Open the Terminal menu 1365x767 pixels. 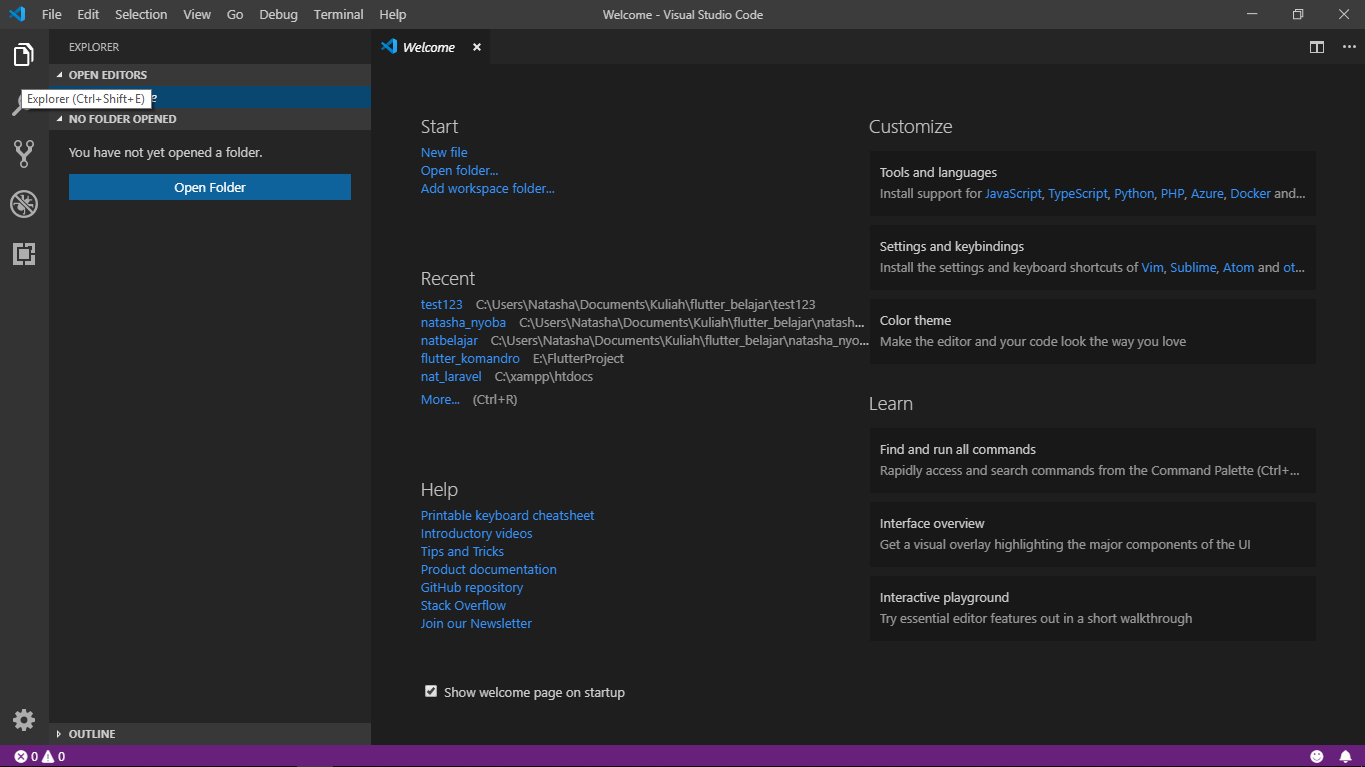coord(338,14)
